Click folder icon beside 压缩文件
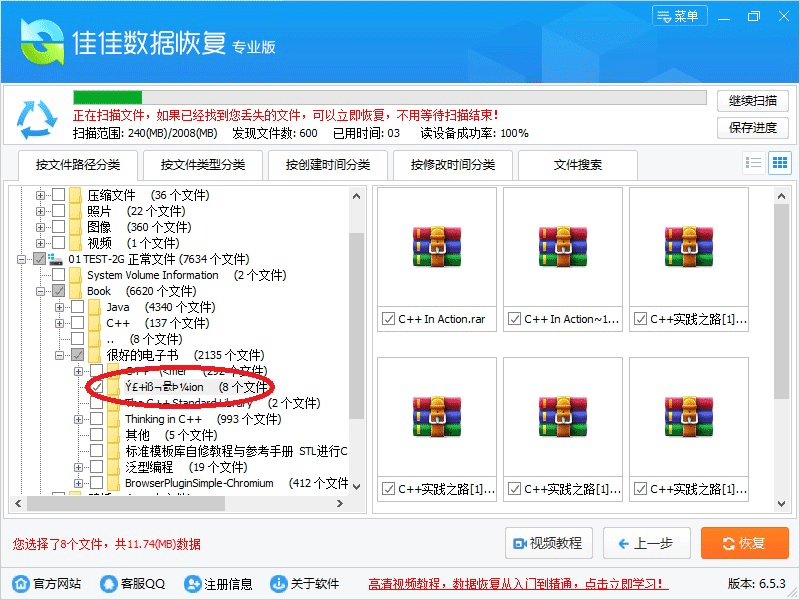 click(x=76, y=195)
